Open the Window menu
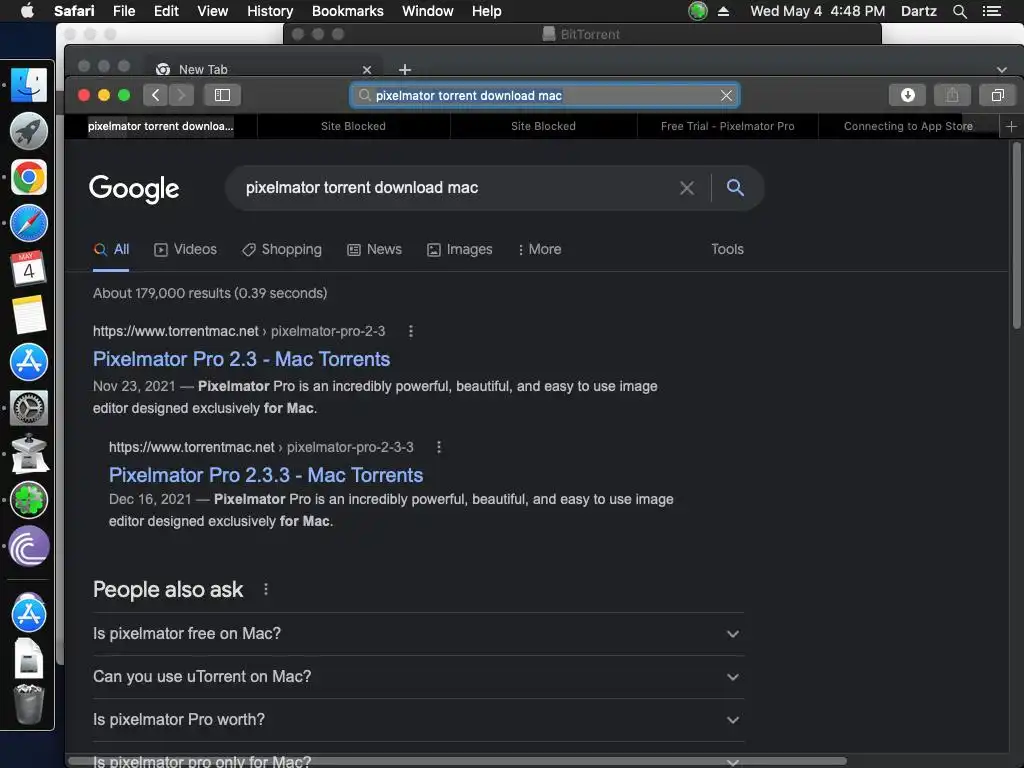 [x=428, y=11]
